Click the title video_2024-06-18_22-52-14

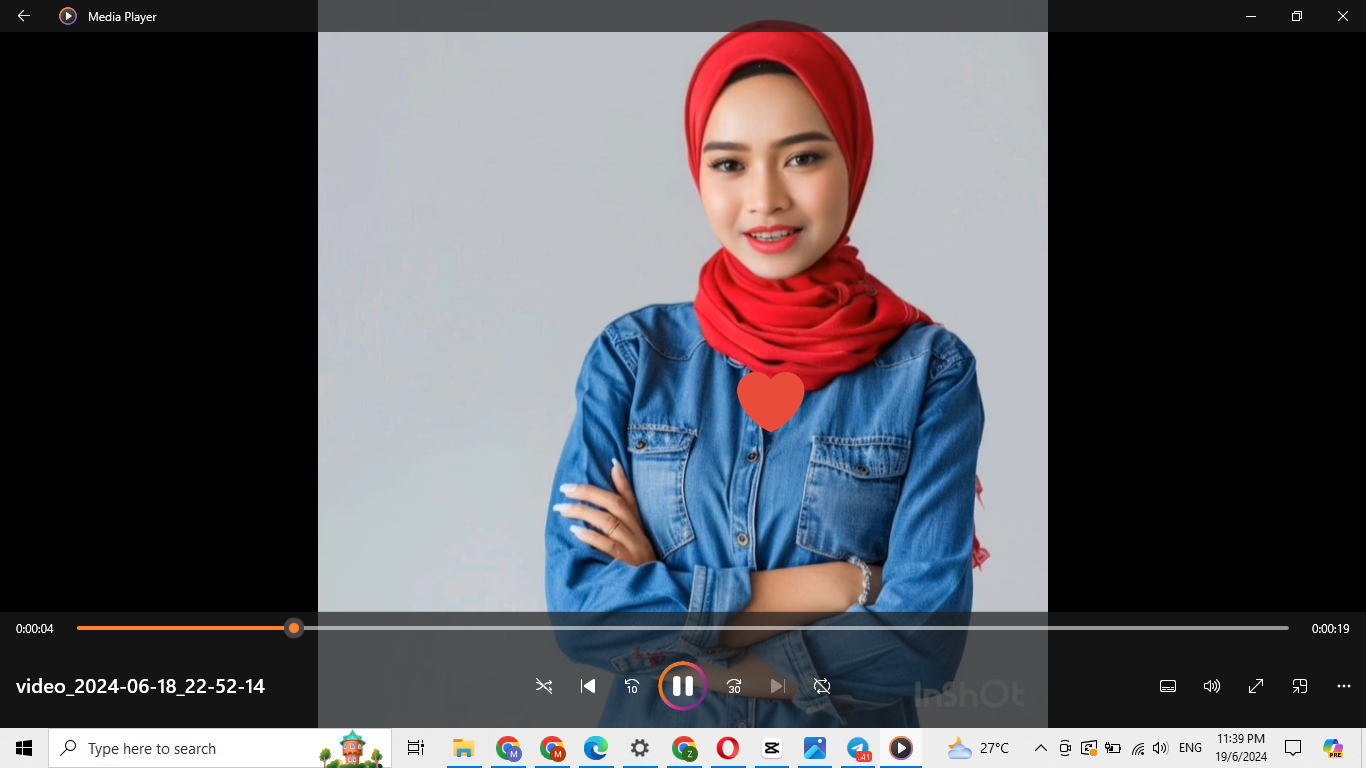tap(140, 686)
